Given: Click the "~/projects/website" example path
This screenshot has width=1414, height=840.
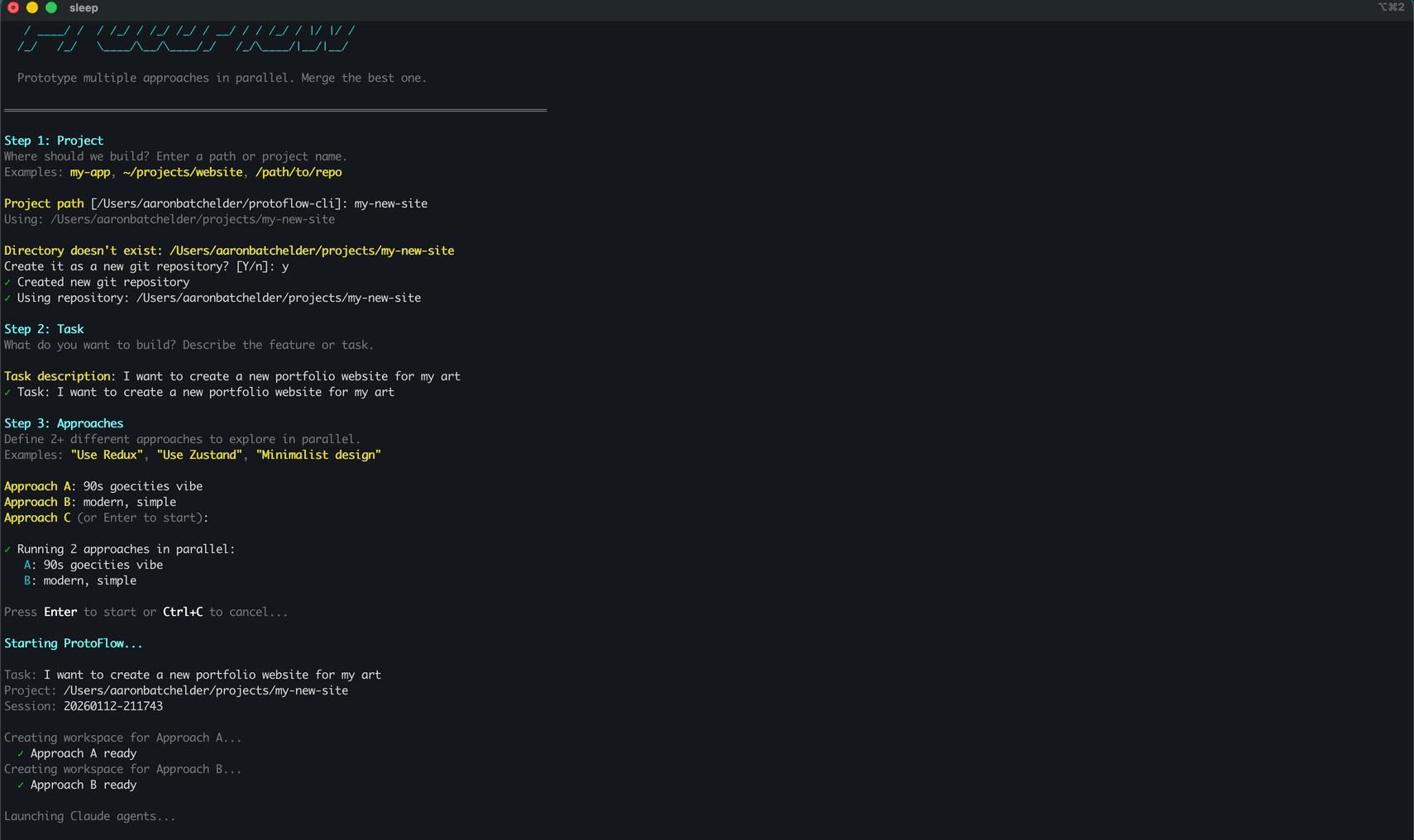Looking at the screenshot, I should [183, 172].
